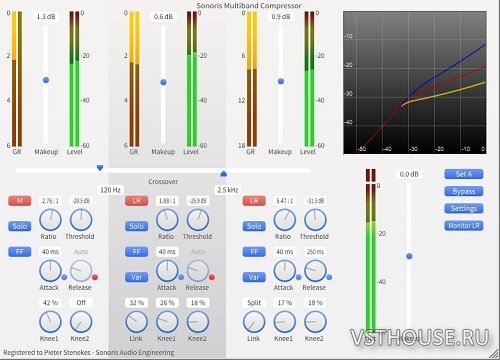Click the compression transfer curve graph
The image size is (500, 360).
click(x=415, y=83)
